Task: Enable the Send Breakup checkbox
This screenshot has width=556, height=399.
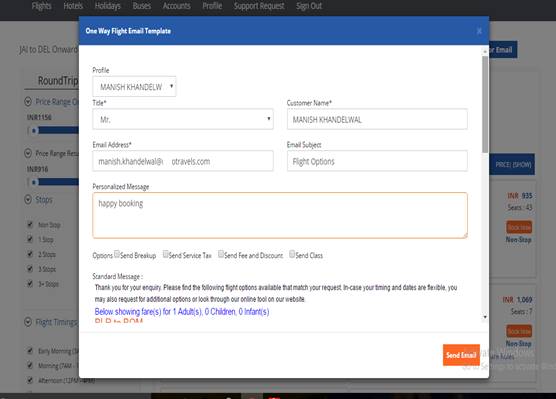Action: point(117,254)
